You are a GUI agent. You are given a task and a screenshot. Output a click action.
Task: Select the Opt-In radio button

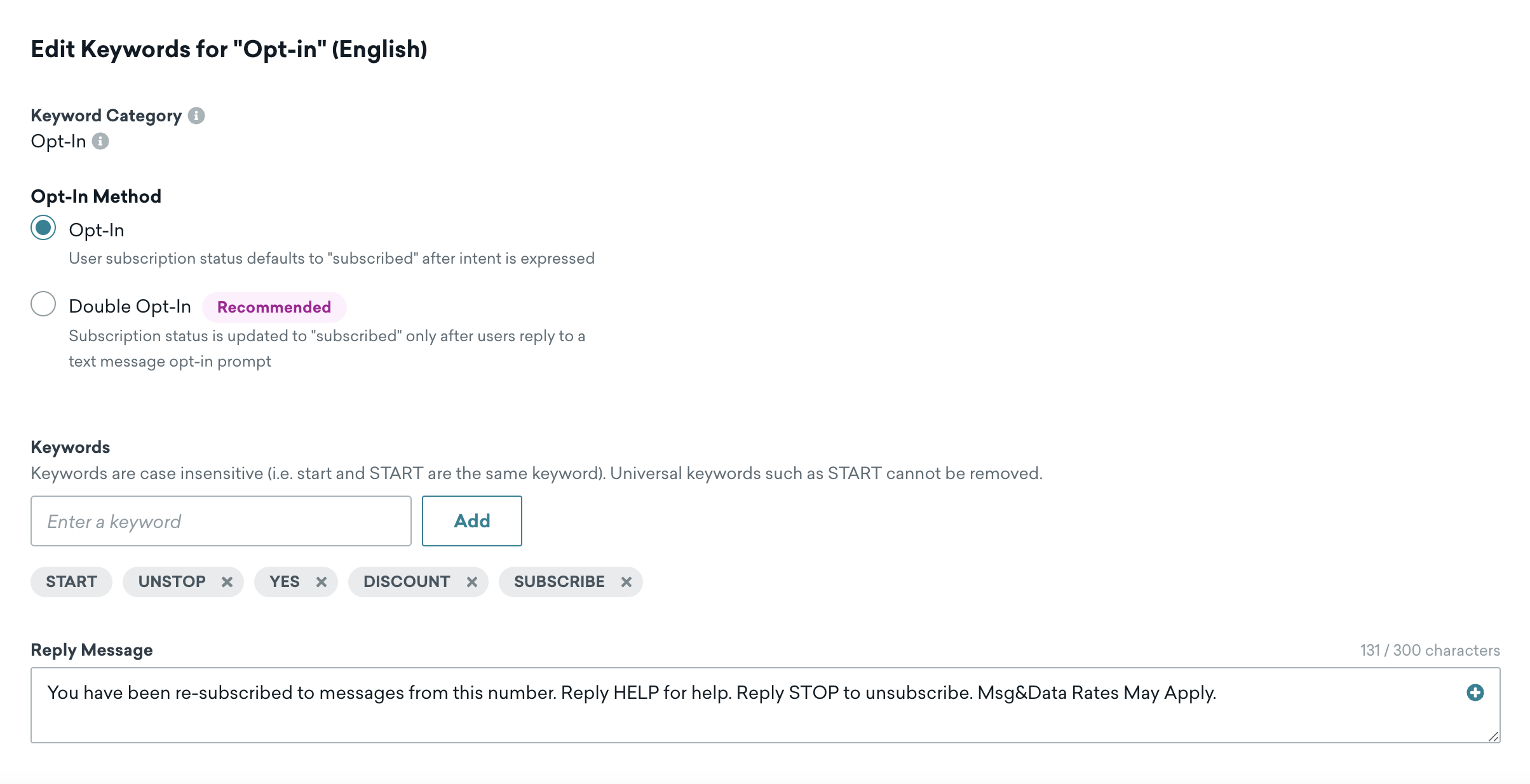[43, 230]
